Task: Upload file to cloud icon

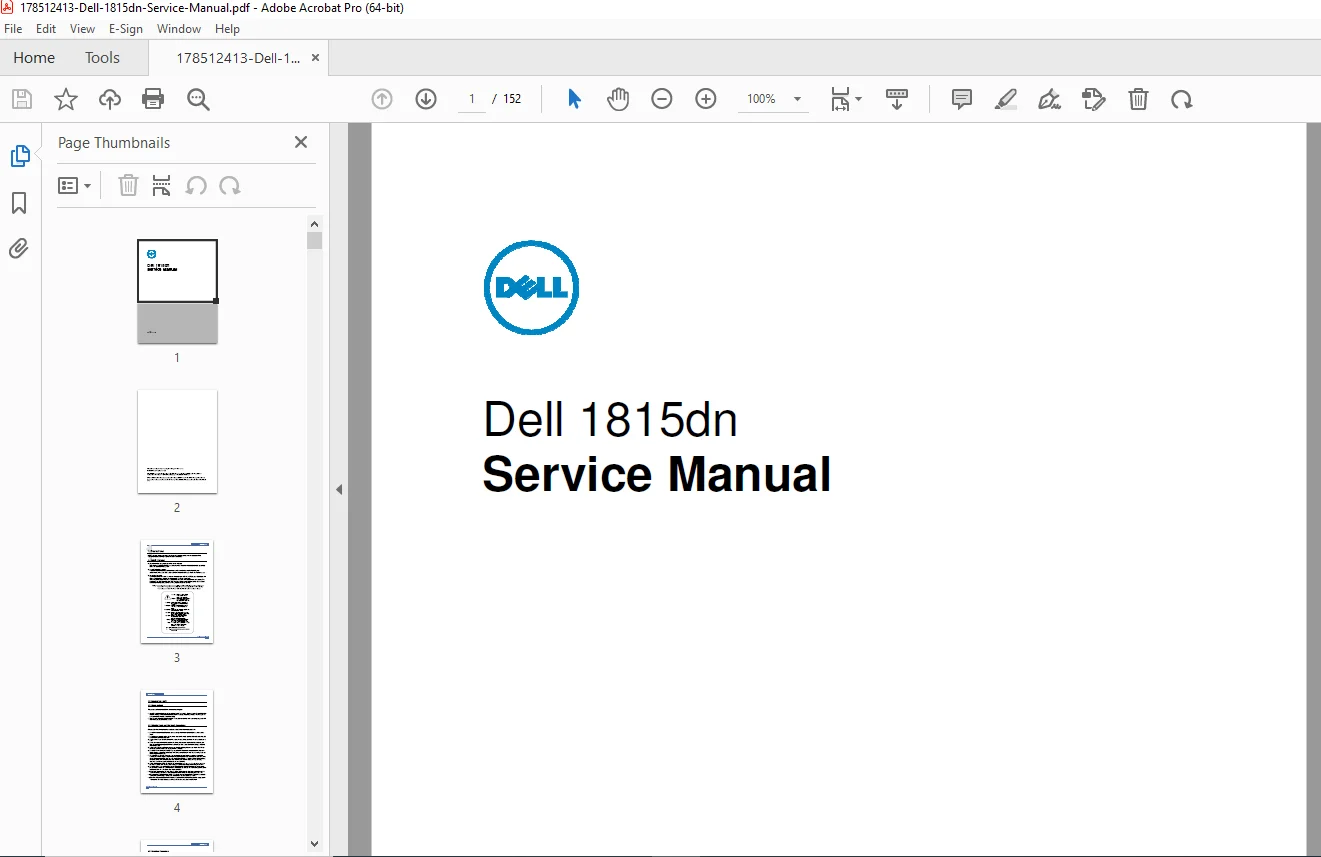Action: pyautogui.click(x=110, y=99)
